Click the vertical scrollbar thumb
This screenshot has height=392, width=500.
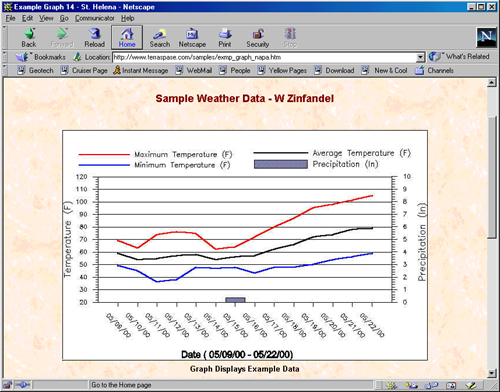tap(492, 177)
